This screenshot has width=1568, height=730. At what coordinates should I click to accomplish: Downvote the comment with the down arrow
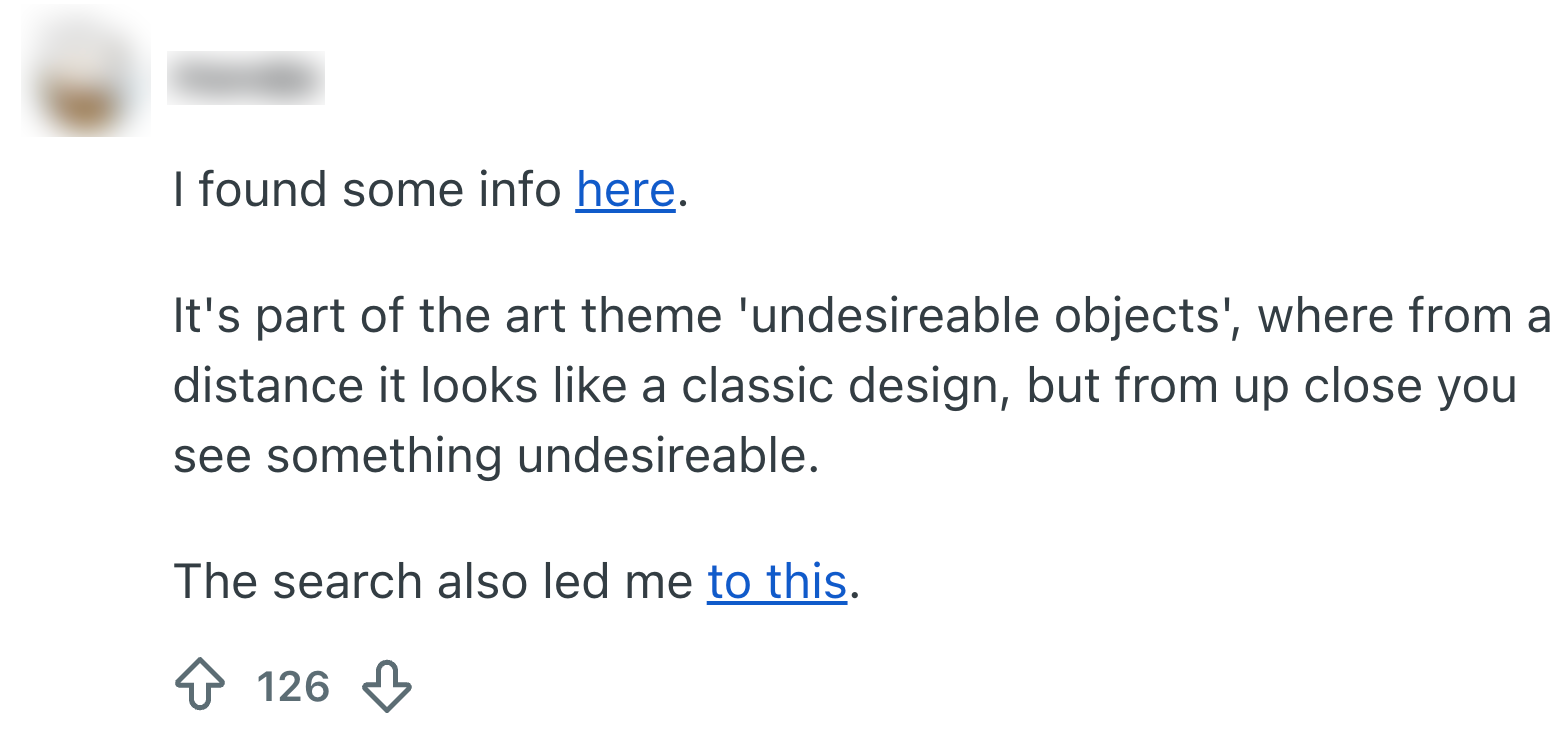(x=386, y=687)
